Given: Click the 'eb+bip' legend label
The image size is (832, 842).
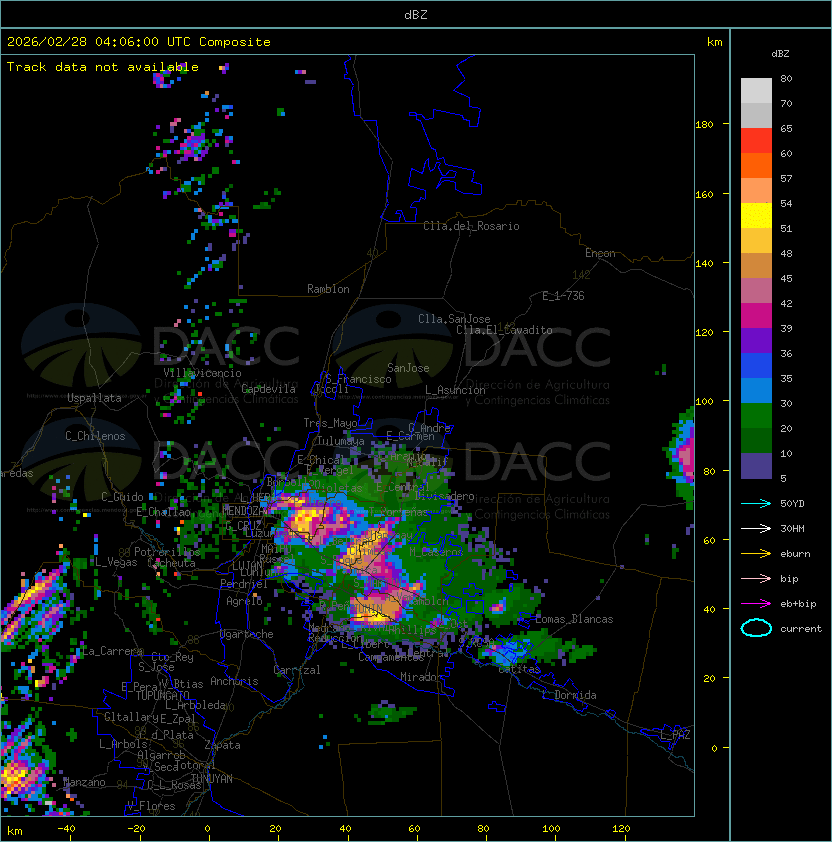Looking at the screenshot, I should 798,604.
